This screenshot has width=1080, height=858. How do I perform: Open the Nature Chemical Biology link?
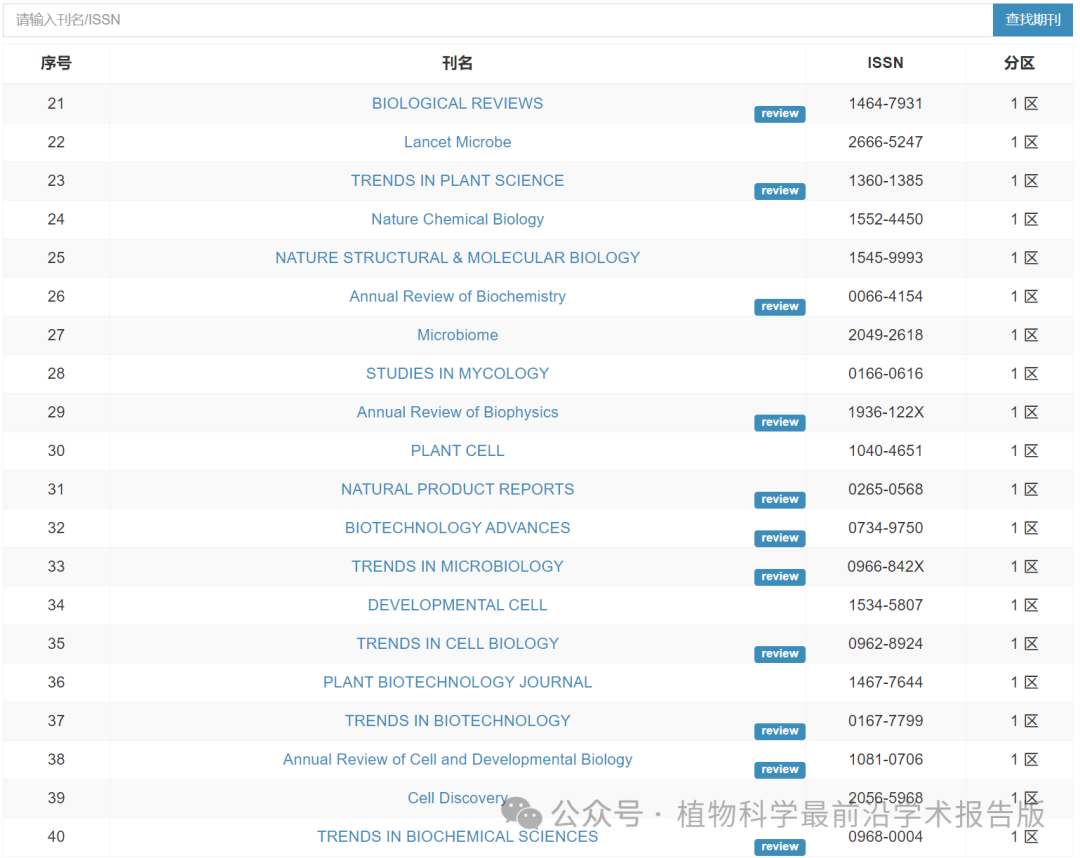pyautogui.click(x=457, y=219)
